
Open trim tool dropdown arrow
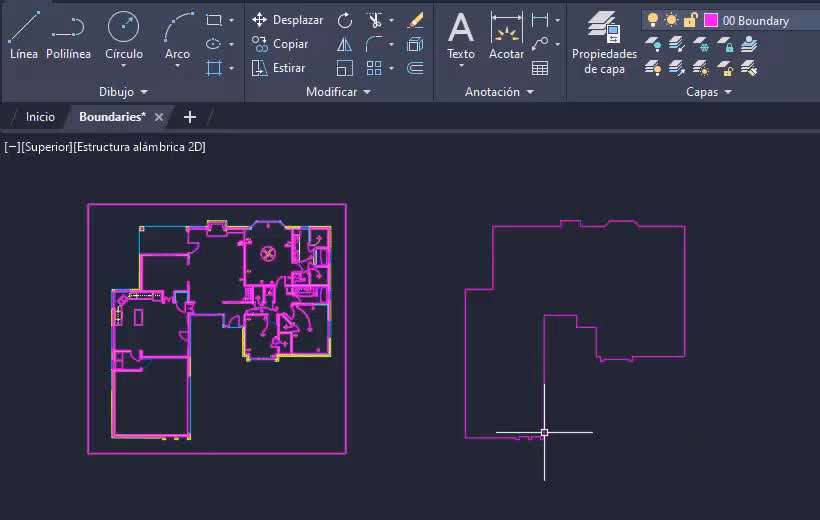391,20
